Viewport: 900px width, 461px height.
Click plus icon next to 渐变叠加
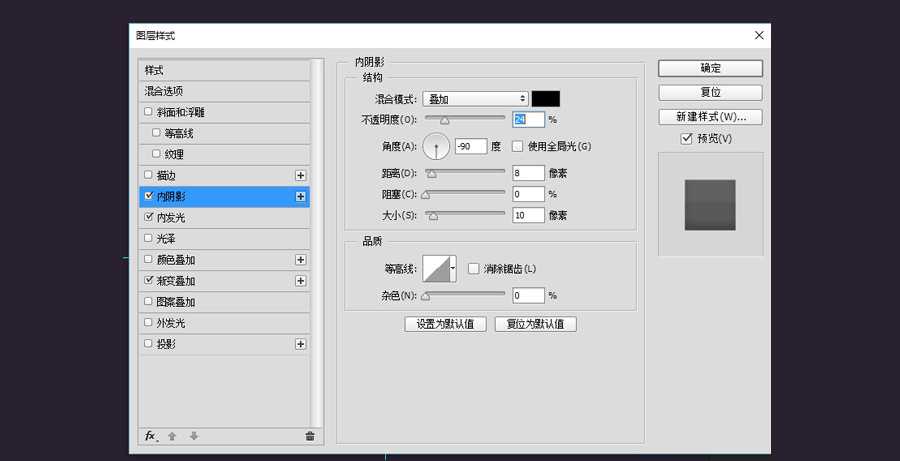pyautogui.click(x=300, y=281)
